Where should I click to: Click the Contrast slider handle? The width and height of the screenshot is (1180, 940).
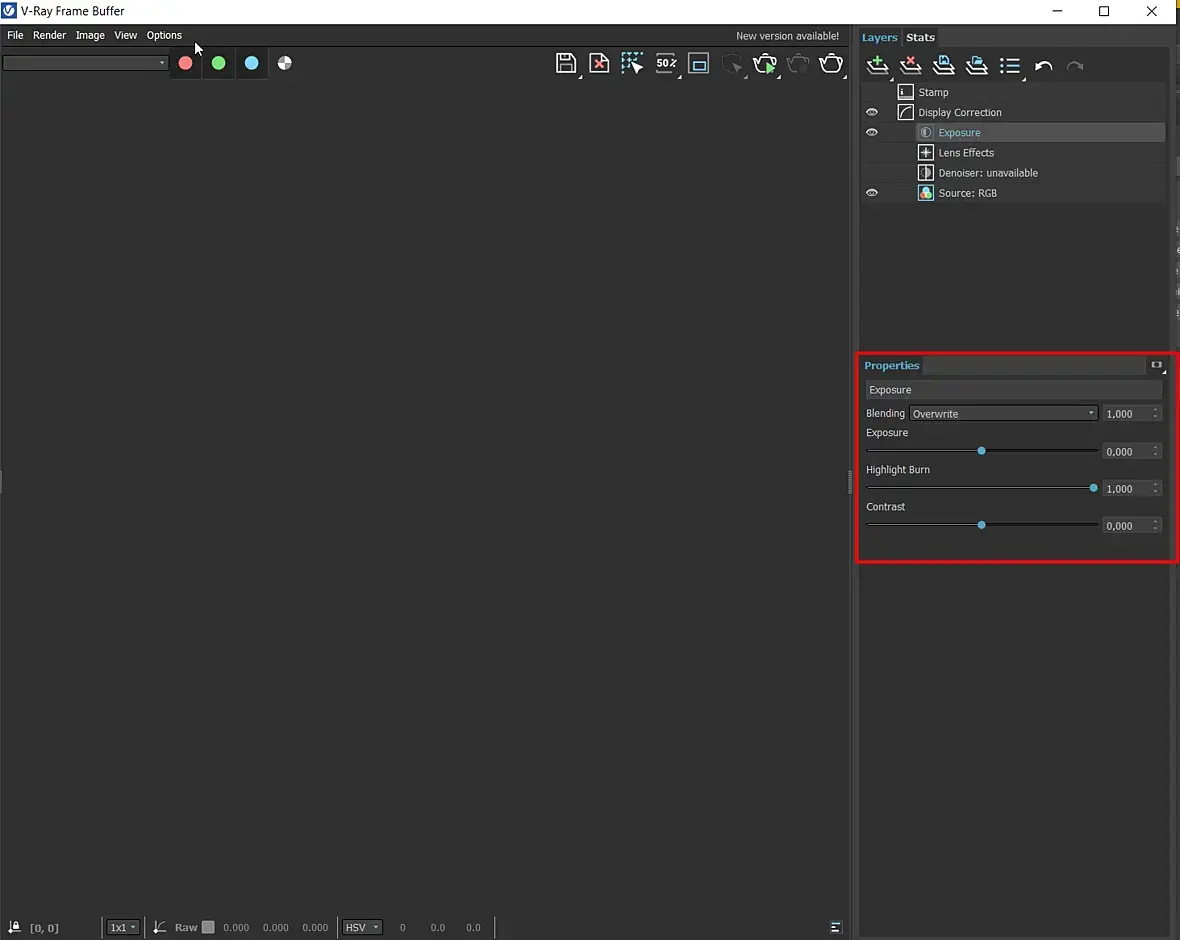pos(981,525)
